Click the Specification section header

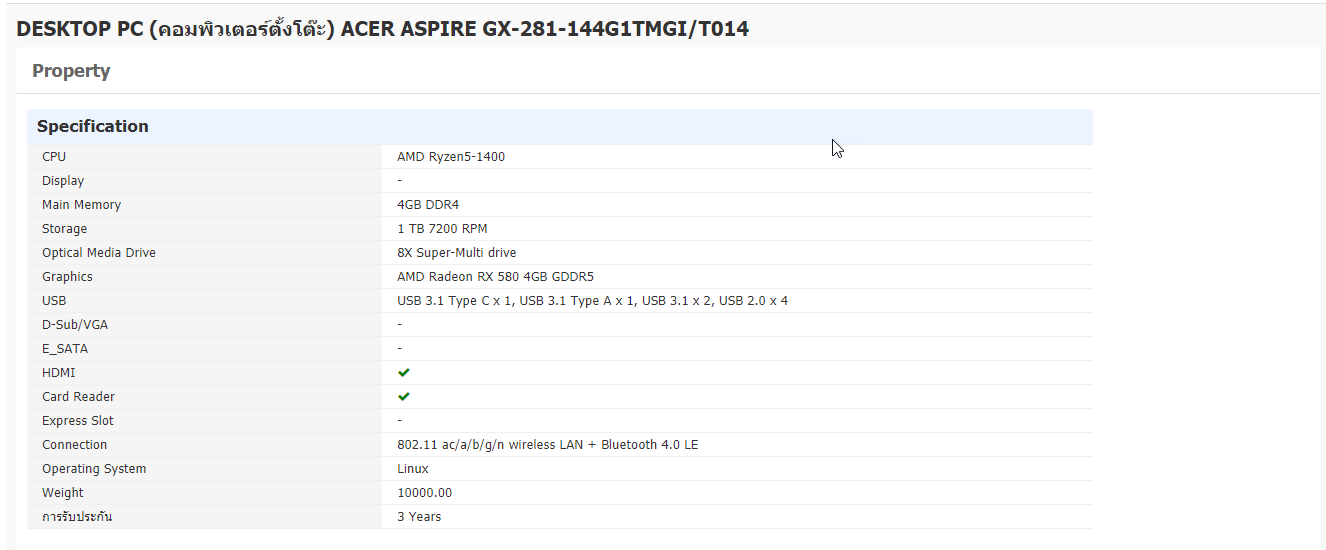559,126
